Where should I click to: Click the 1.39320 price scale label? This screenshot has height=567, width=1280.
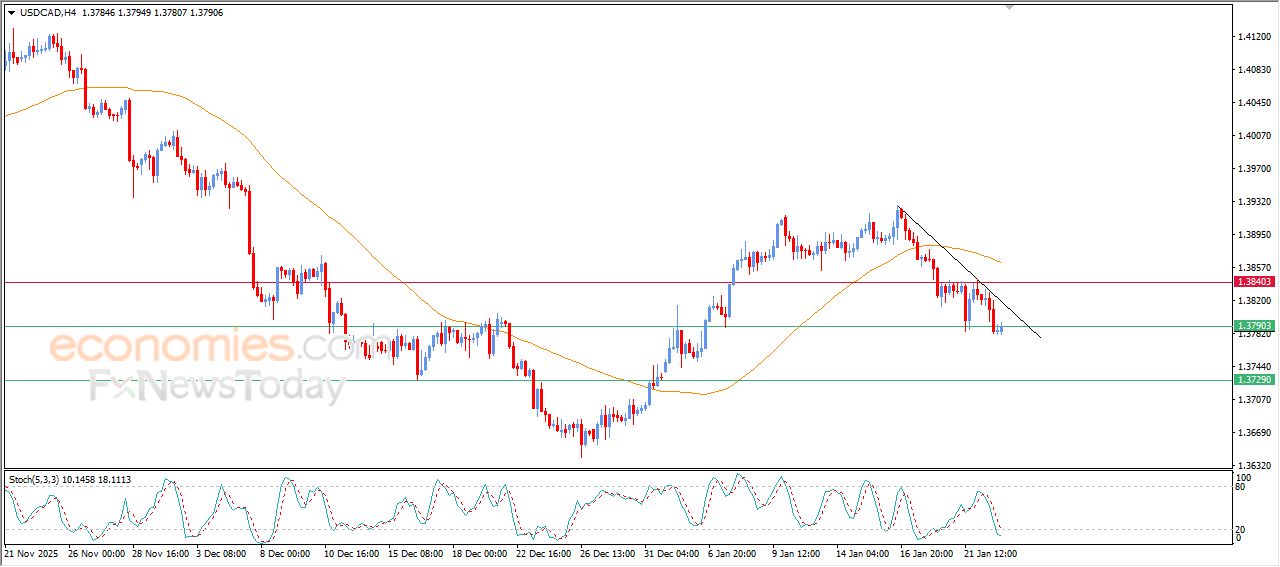click(x=1254, y=202)
